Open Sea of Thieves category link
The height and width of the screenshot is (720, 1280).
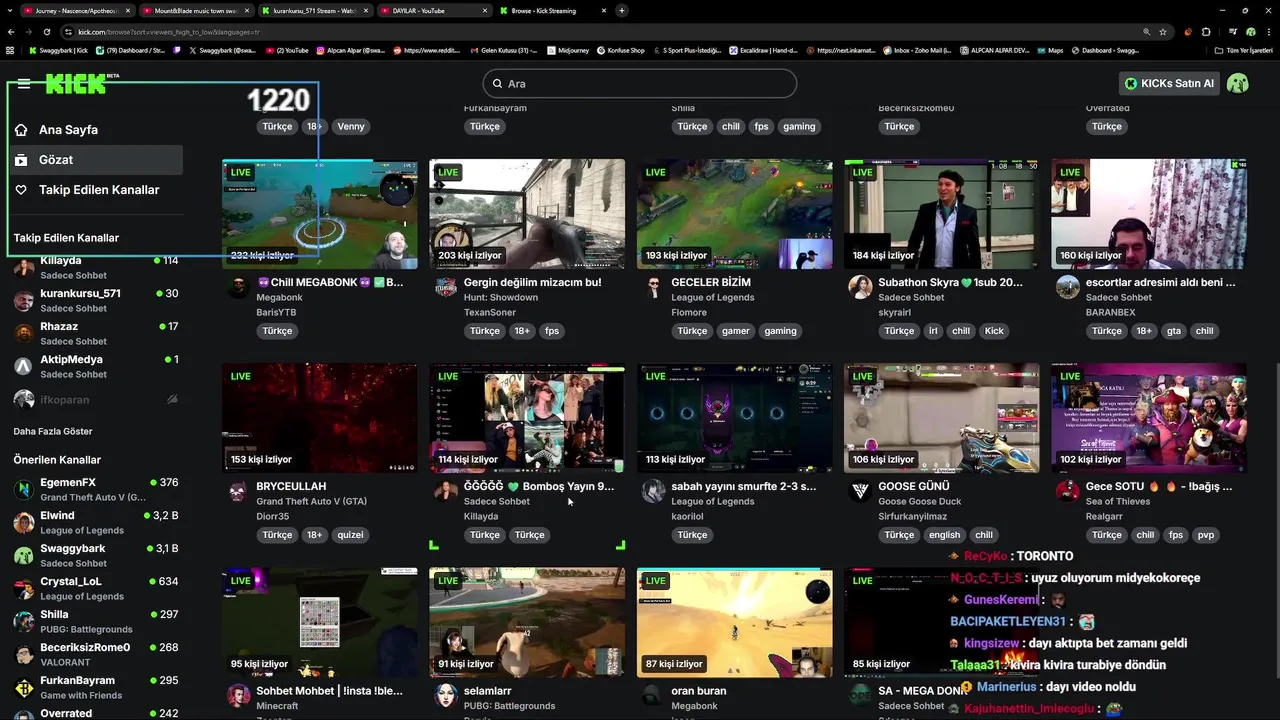[1118, 502]
